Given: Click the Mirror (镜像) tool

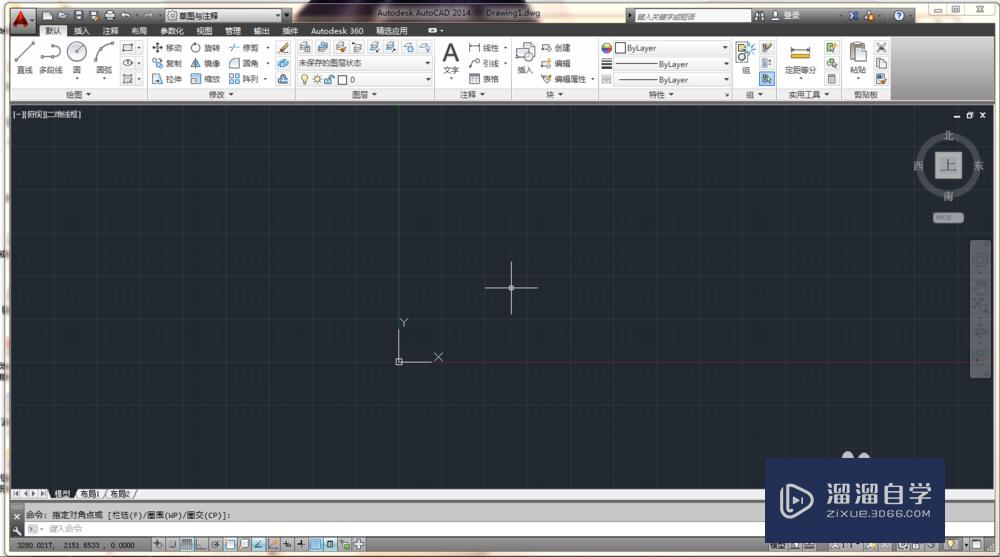Looking at the screenshot, I should click(205, 63).
